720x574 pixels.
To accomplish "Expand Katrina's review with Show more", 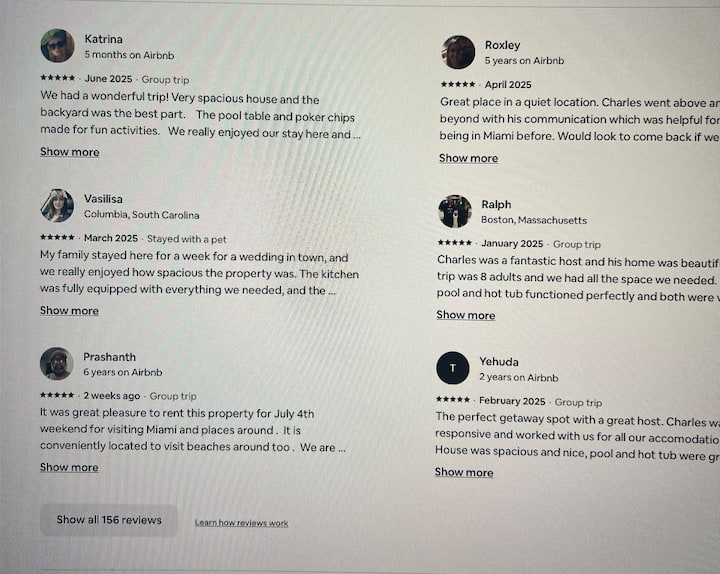I will 70,152.
